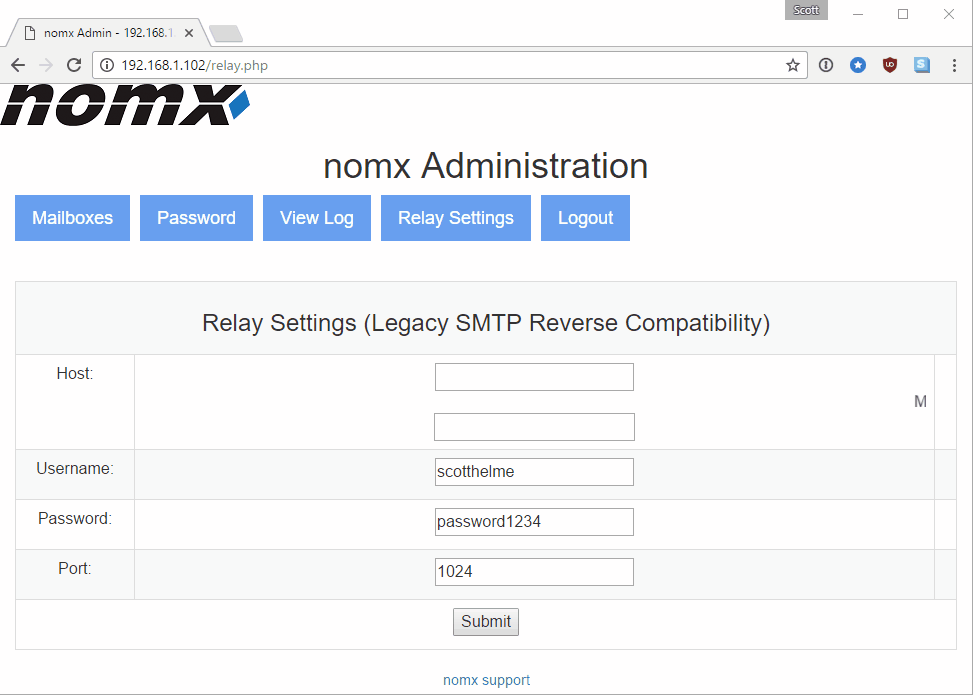Bookmark this page with the star icon
The width and height of the screenshot is (973, 695).
(792, 65)
